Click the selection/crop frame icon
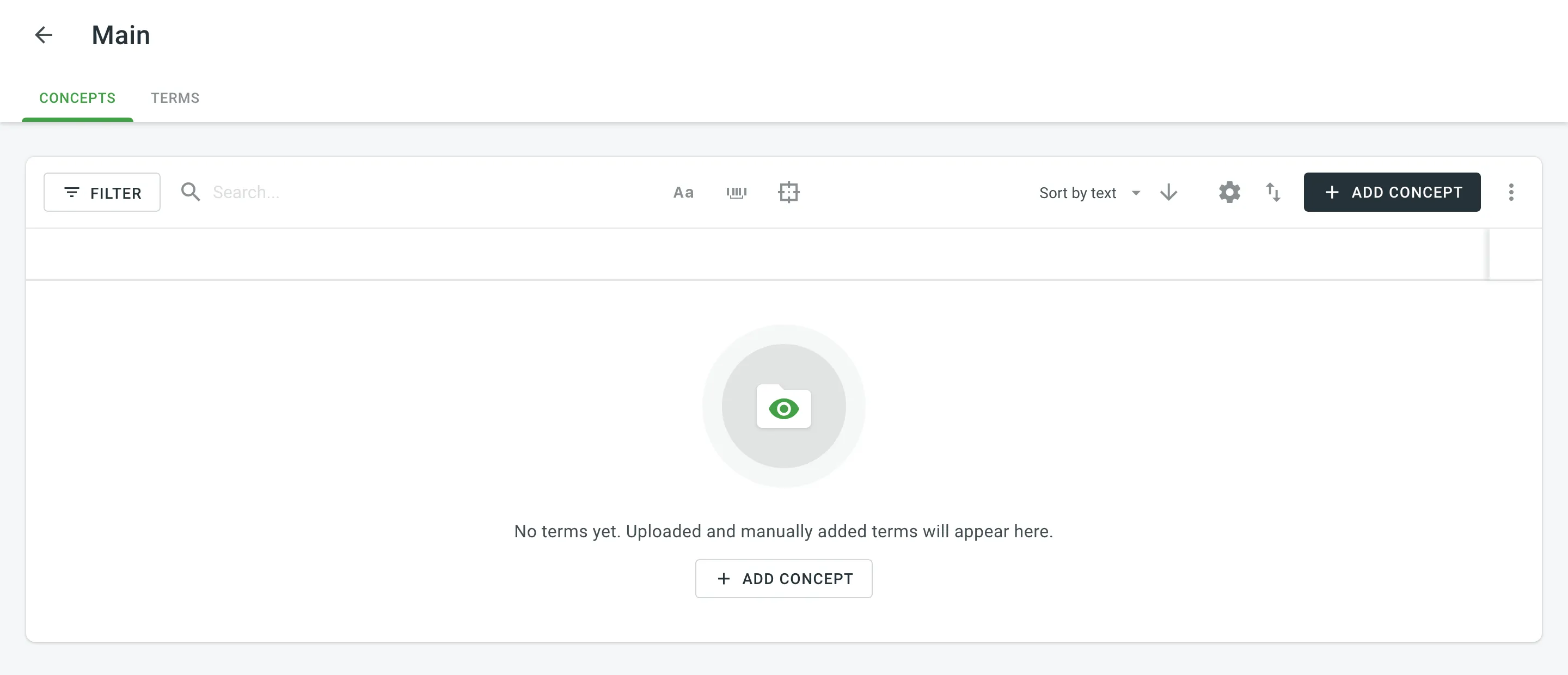1568x675 pixels. click(789, 192)
